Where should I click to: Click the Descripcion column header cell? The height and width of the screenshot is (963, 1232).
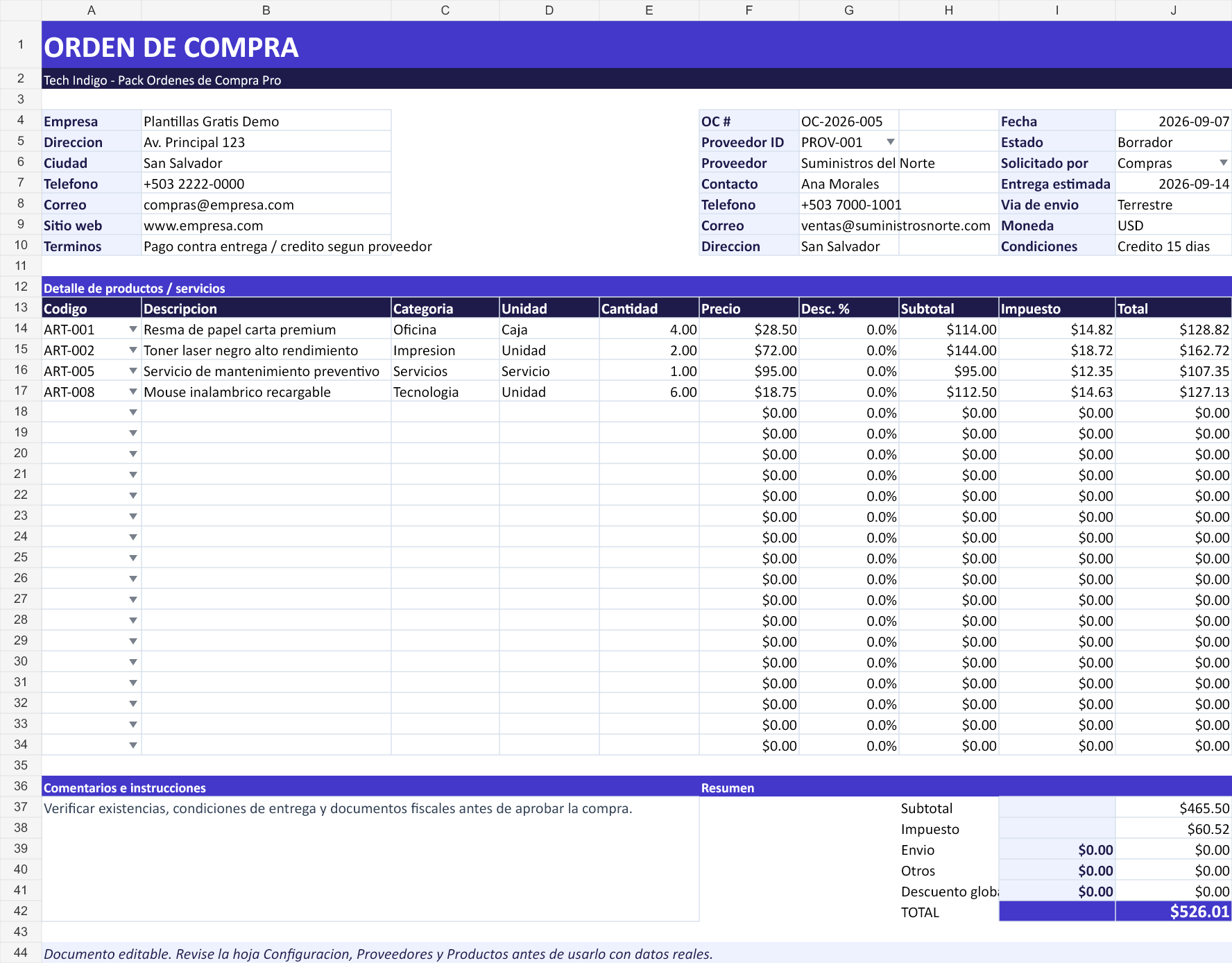tap(266, 308)
